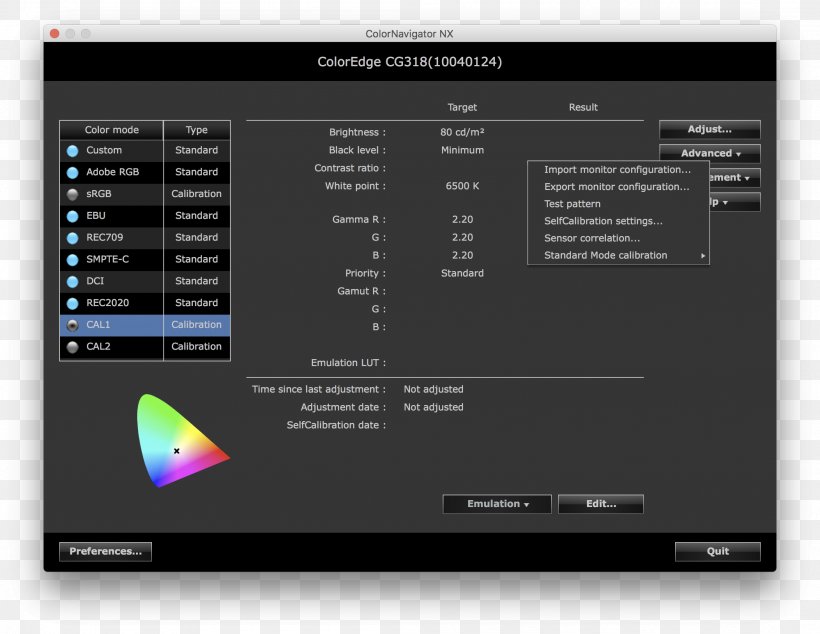Open Sensor correlation
Image resolution: width=820 pixels, height=634 pixels.
618,238
